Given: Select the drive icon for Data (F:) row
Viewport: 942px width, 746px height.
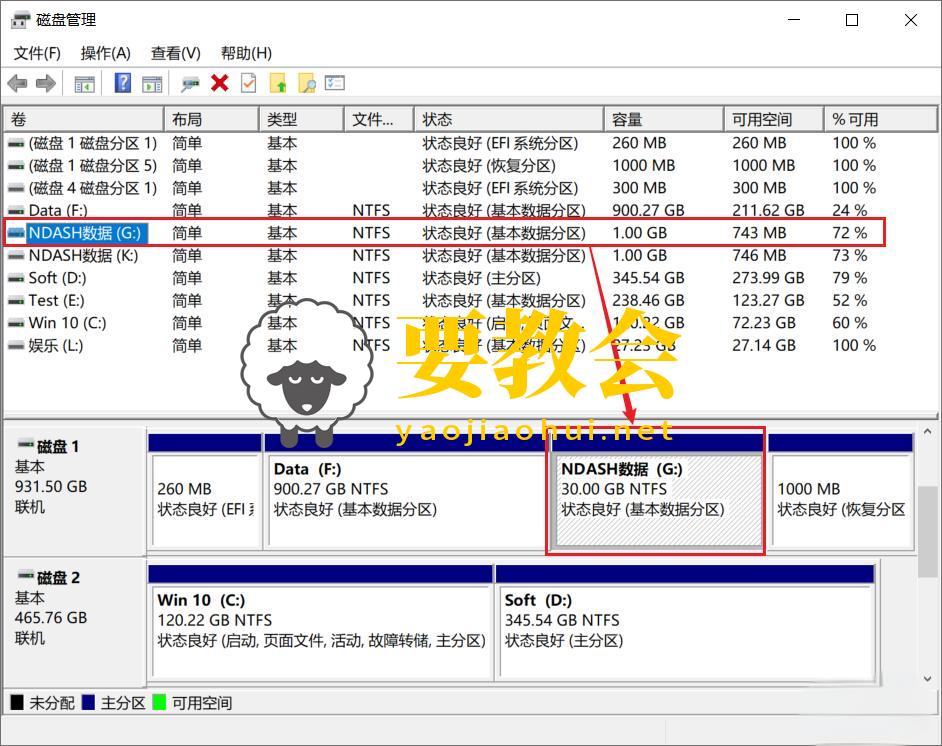Looking at the screenshot, I should tap(16, 211).
